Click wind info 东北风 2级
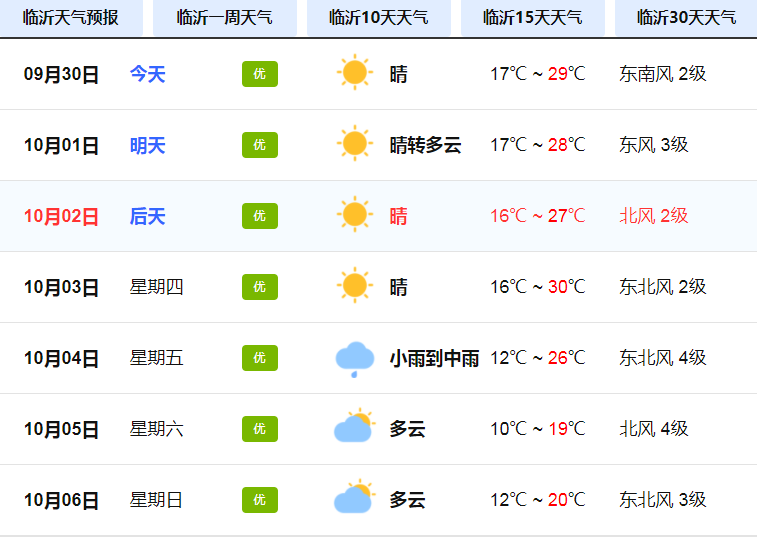 [663, 287]
